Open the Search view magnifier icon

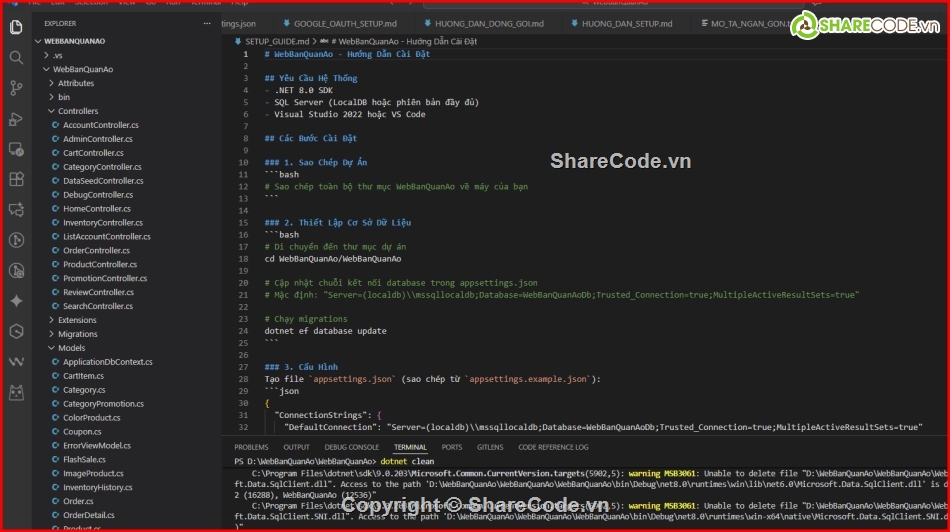click(x=16, y=58)
